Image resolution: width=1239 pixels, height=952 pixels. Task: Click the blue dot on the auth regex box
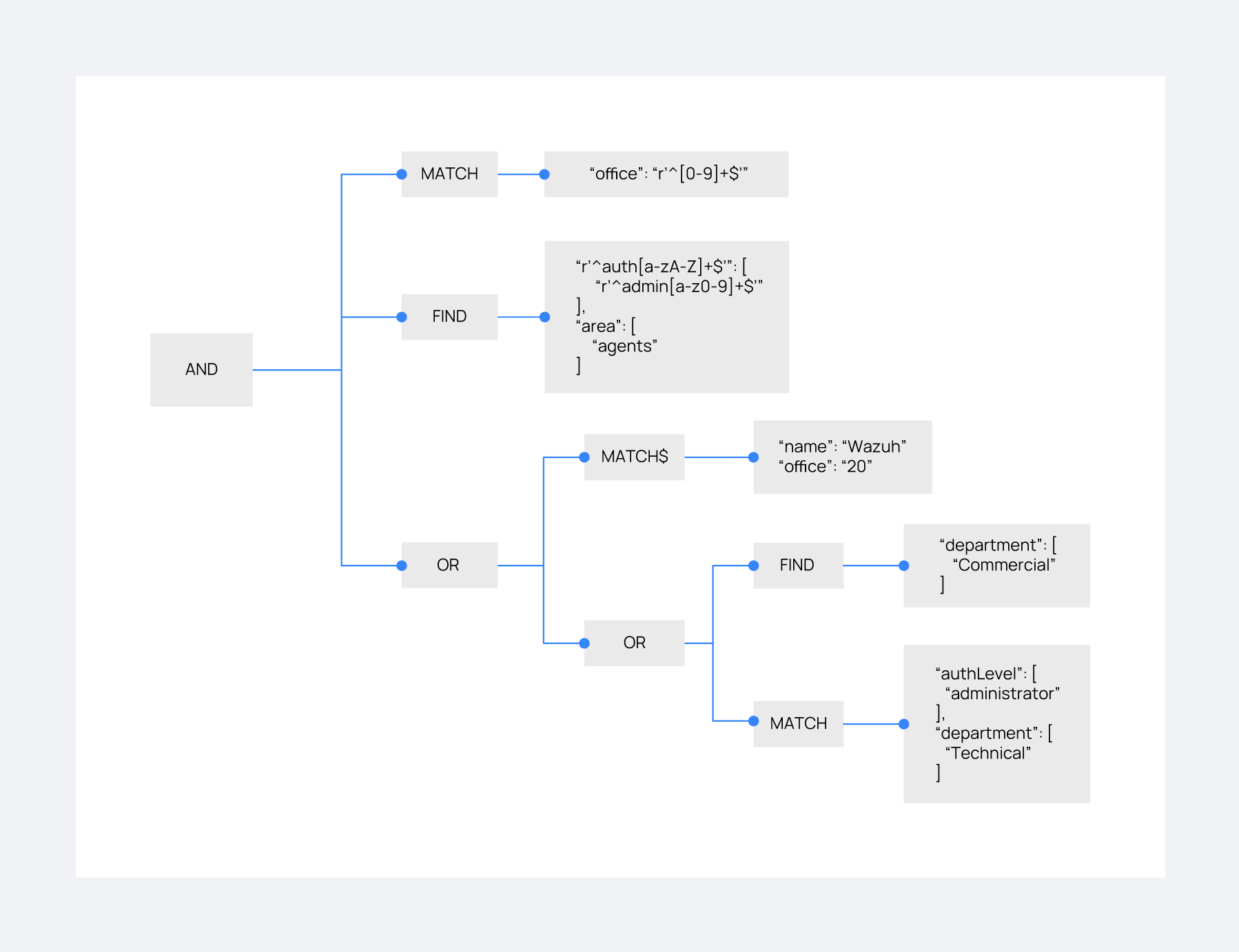pos(544,317)
